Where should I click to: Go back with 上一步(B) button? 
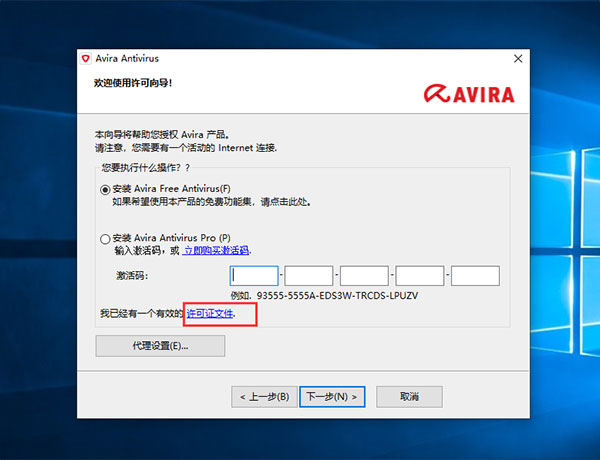coord(264,397)
